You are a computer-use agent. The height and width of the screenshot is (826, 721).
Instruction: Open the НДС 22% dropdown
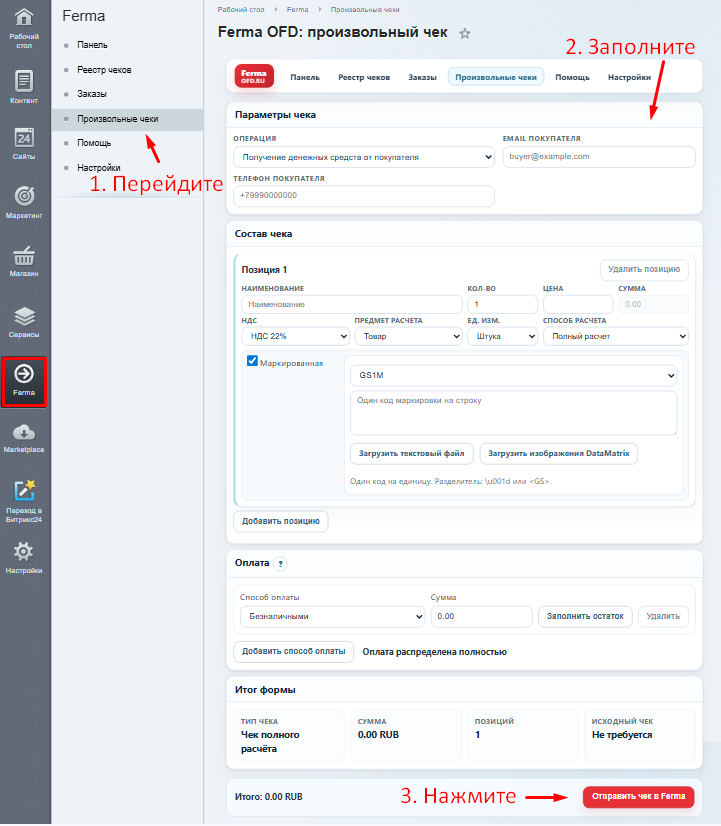pos(295,336)
